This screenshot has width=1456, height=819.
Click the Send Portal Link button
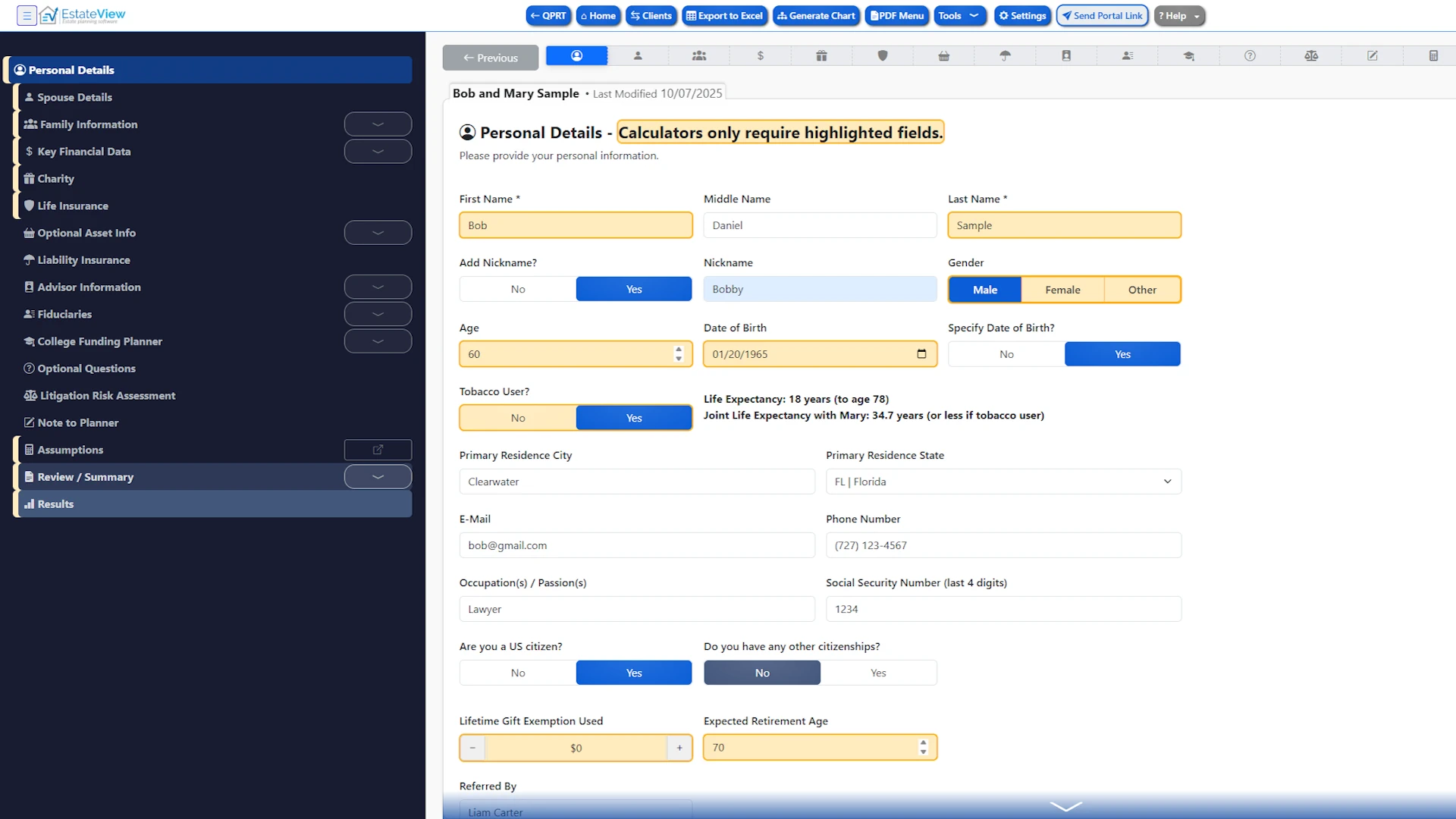pos(1101,15)
